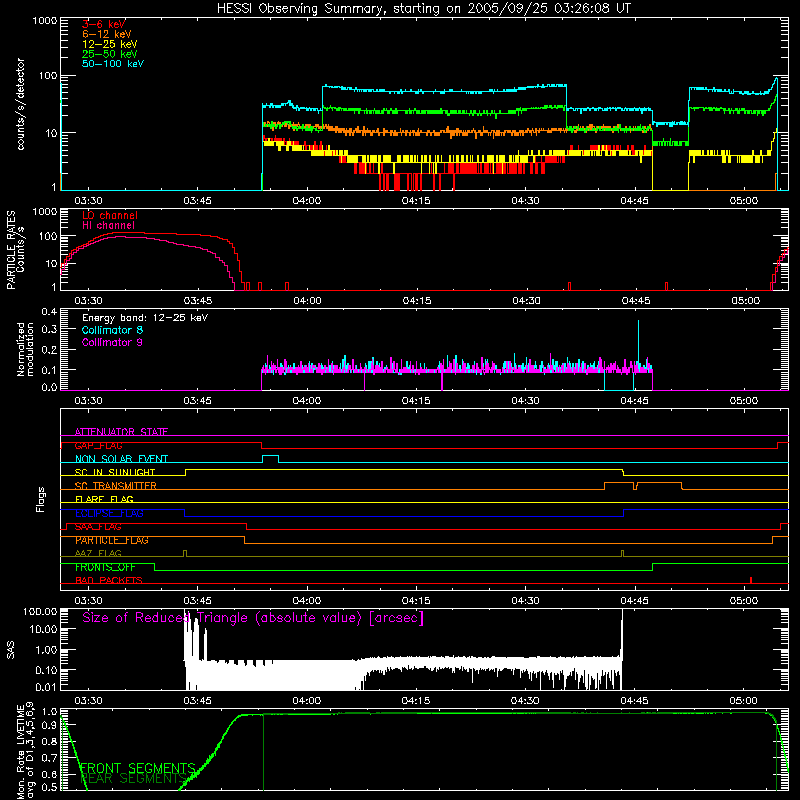Screen dimensions: 800x800
Task: Click the 03:45 tick below the particle rates panel
Action: (197, 301)
